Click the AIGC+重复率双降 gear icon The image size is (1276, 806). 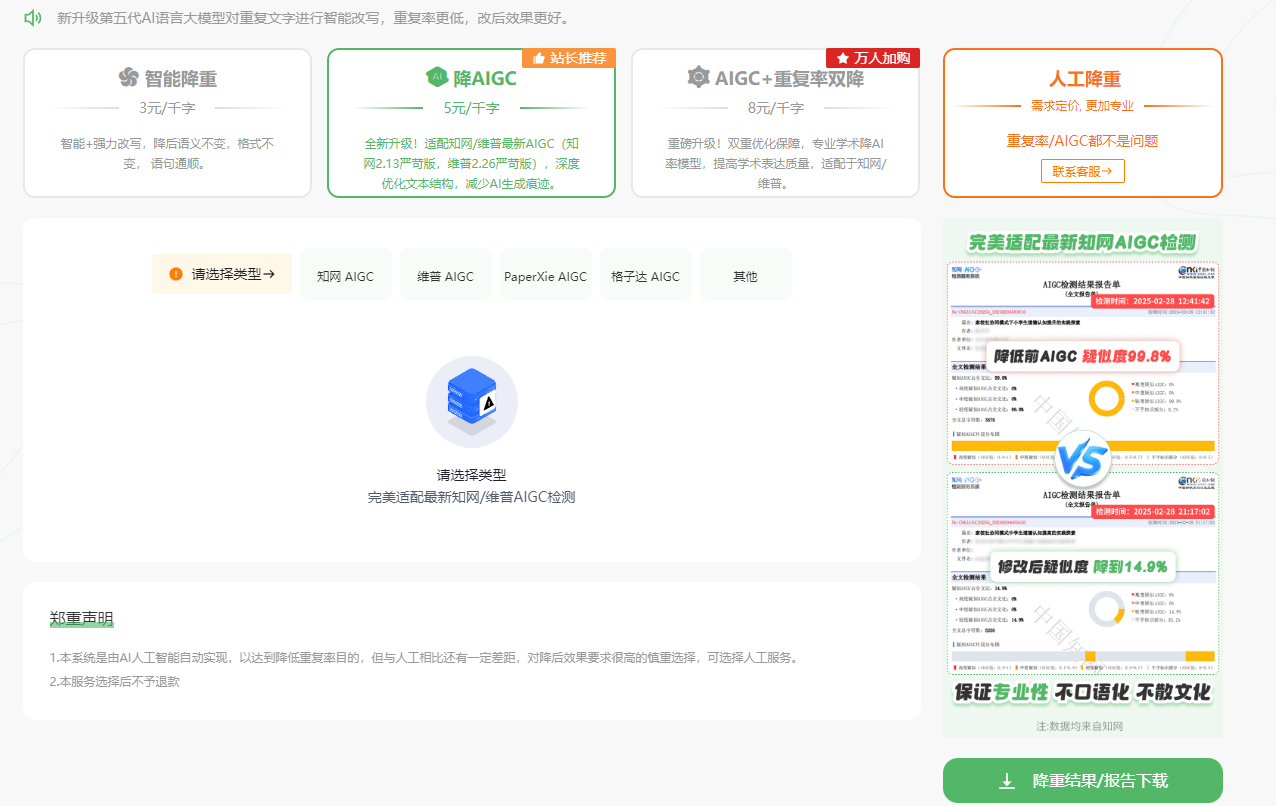[x=698, y=77]
